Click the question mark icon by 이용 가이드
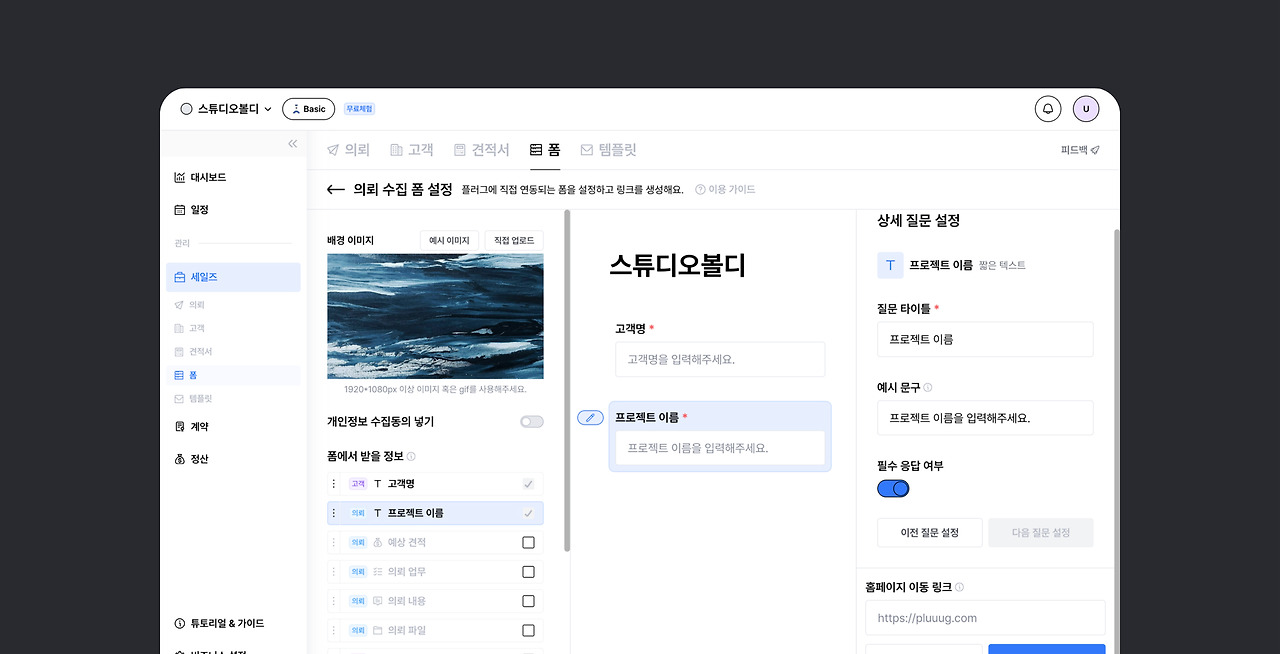 700,189
